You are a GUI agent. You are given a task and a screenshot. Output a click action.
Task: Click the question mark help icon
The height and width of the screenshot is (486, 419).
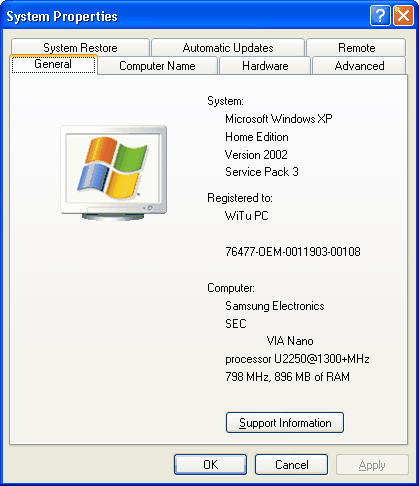click(380, 16)
